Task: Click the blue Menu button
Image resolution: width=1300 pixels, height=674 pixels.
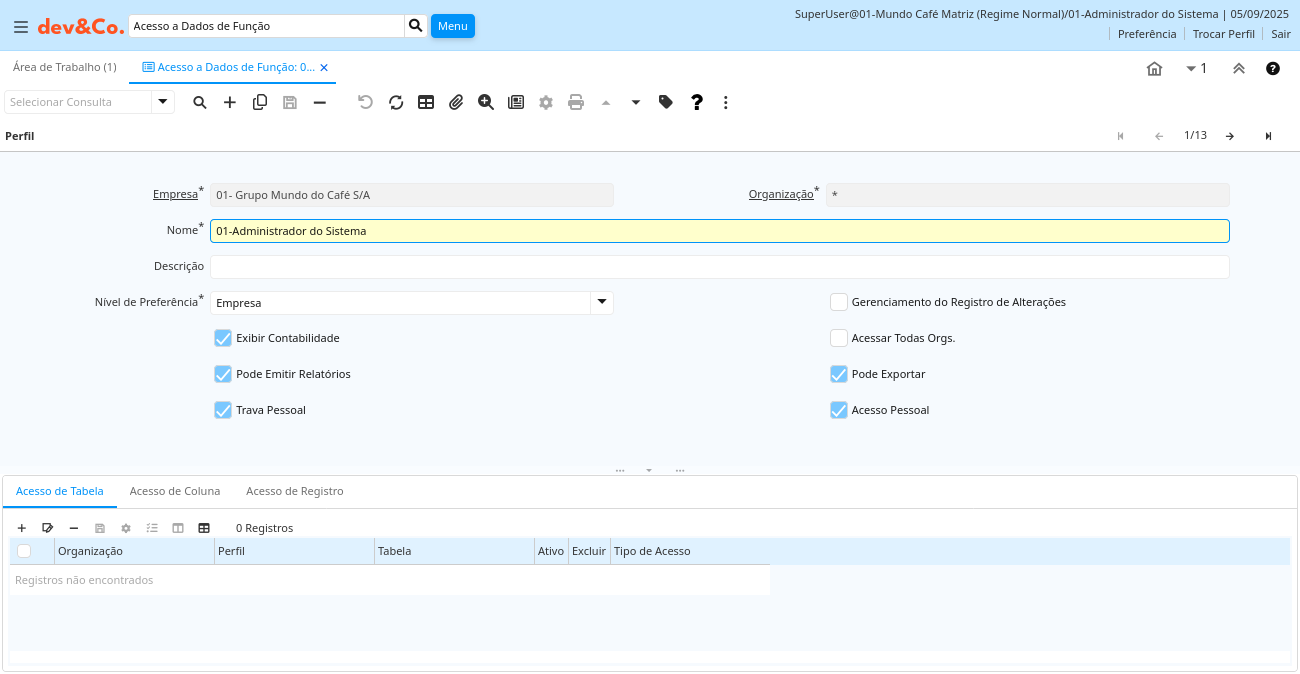Action: coord(452,26)
